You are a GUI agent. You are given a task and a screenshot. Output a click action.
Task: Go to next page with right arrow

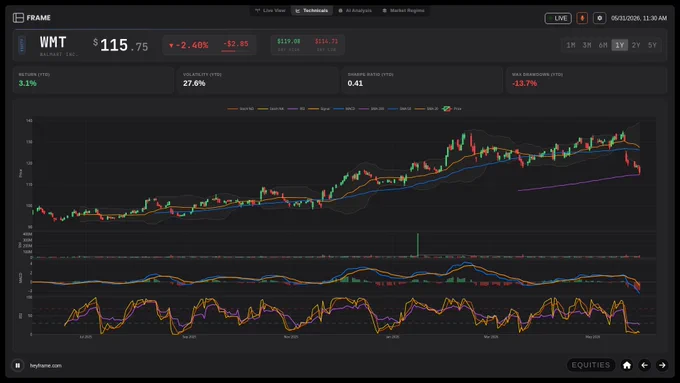(x=662, y=365)
